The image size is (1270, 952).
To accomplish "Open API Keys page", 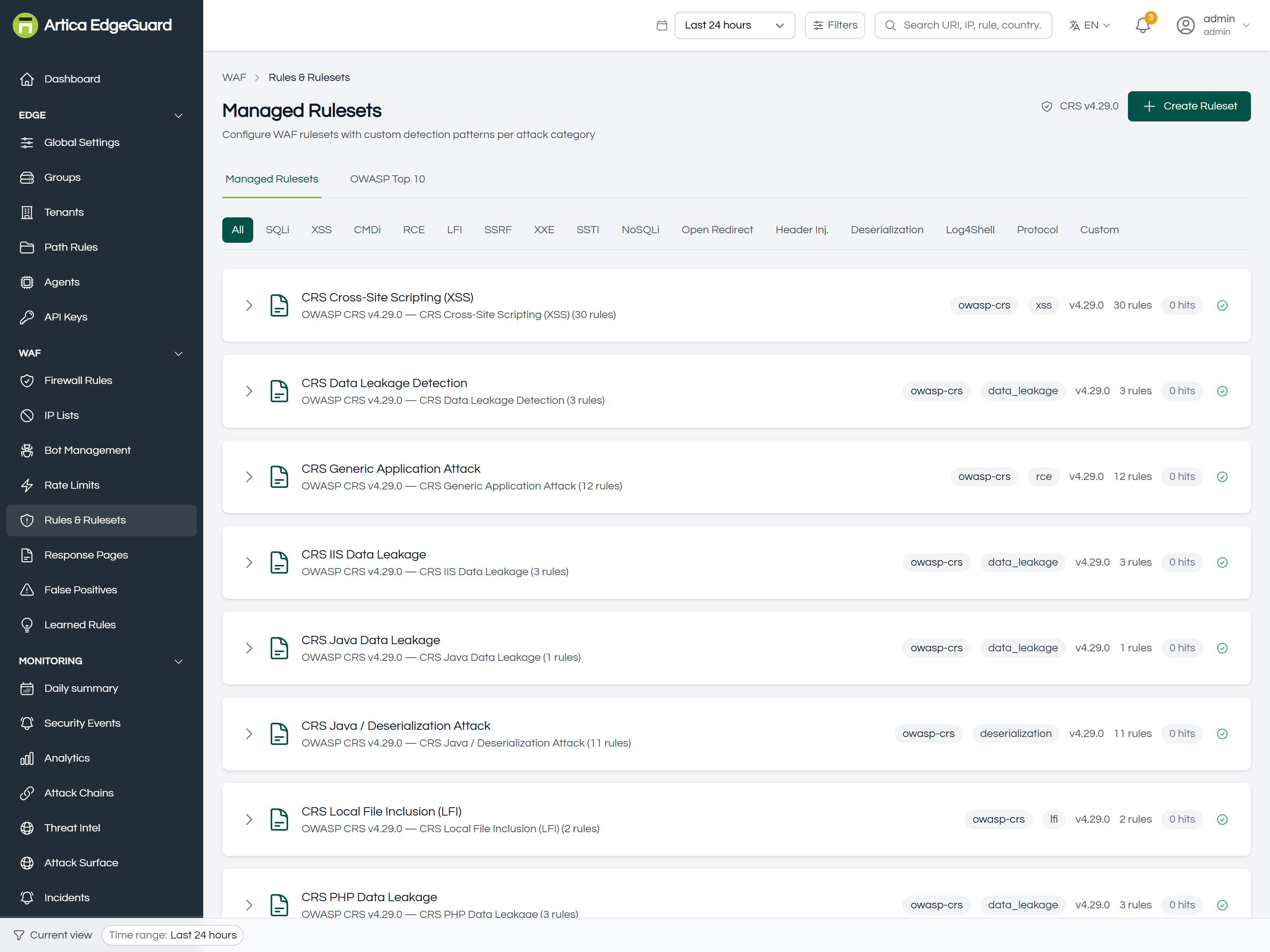I will (x=102, y=317).
